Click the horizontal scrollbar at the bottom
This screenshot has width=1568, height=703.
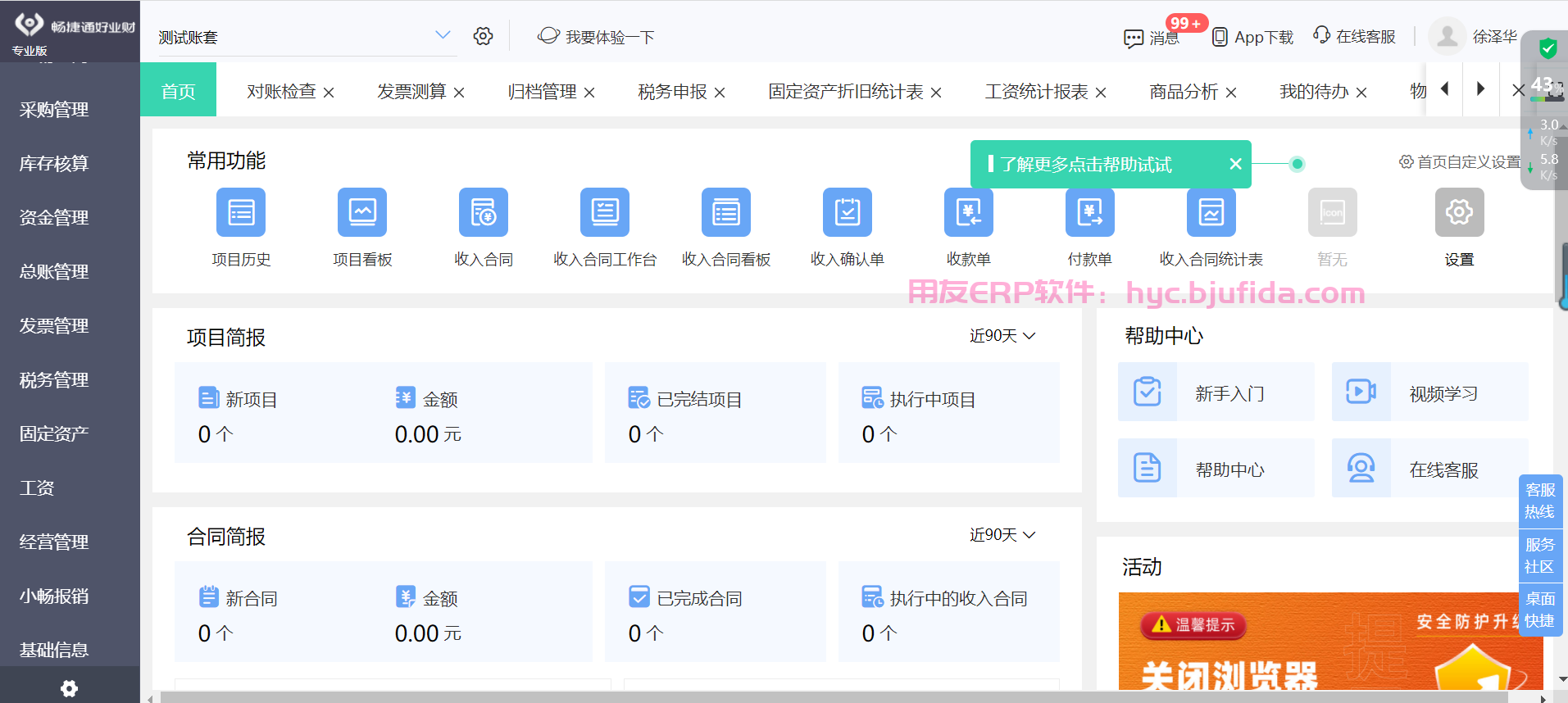tap(834, 697)
